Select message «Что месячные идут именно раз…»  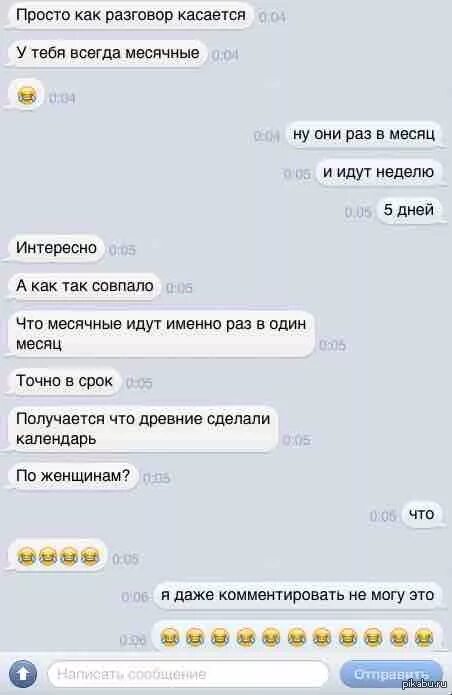pos(161,333)
